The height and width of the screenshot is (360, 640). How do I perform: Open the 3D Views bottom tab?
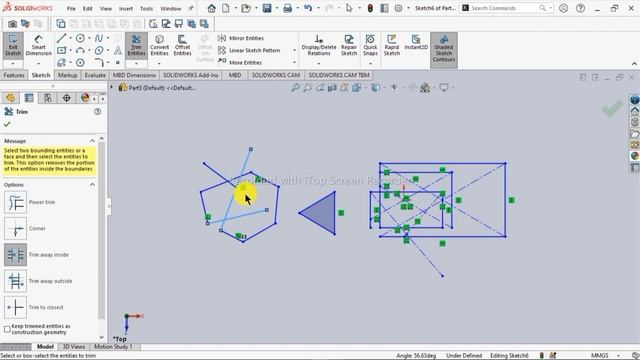coord(73,347)
